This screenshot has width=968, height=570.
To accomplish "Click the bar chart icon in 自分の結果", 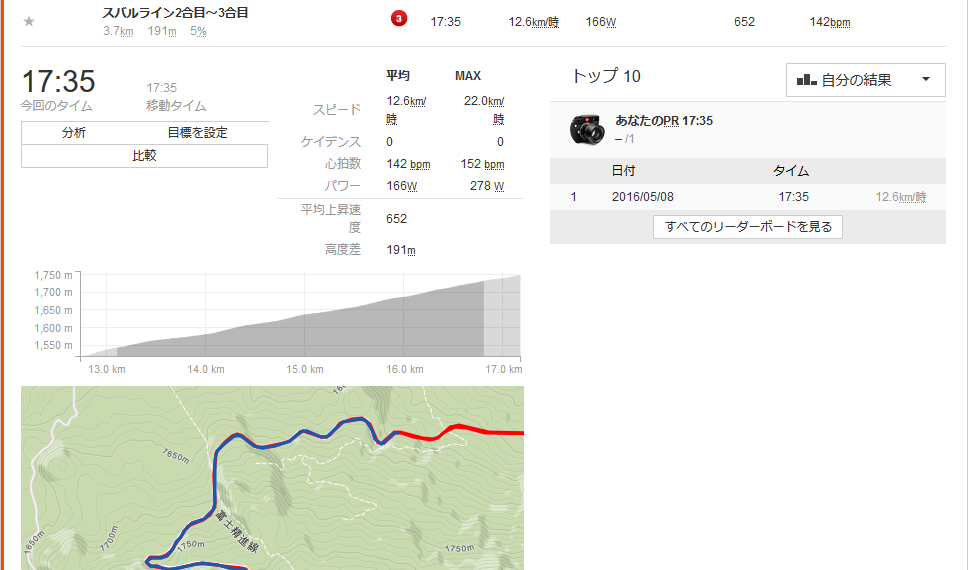I will (x=807, y=80).
